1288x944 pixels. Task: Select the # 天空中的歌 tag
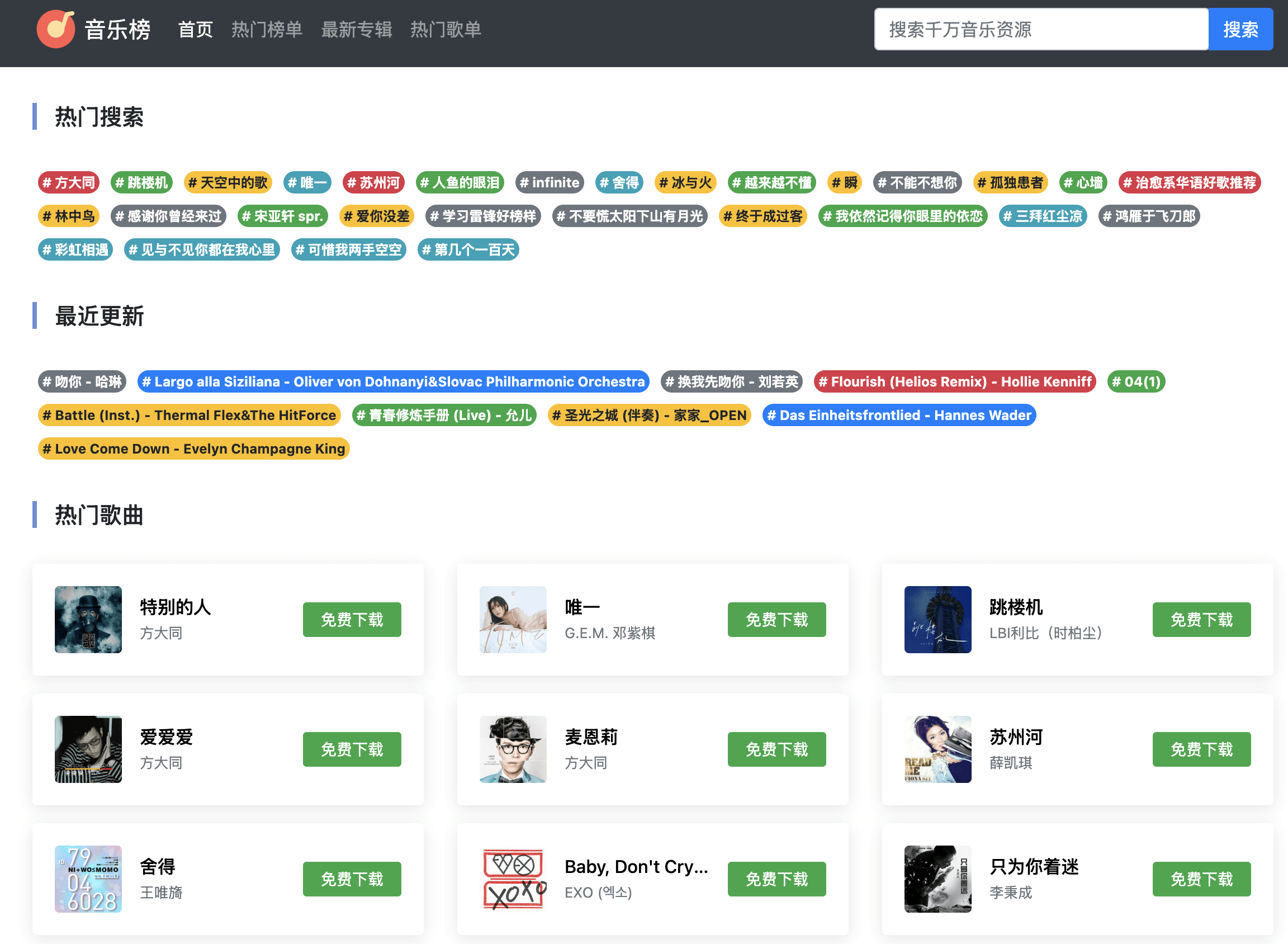228,182
